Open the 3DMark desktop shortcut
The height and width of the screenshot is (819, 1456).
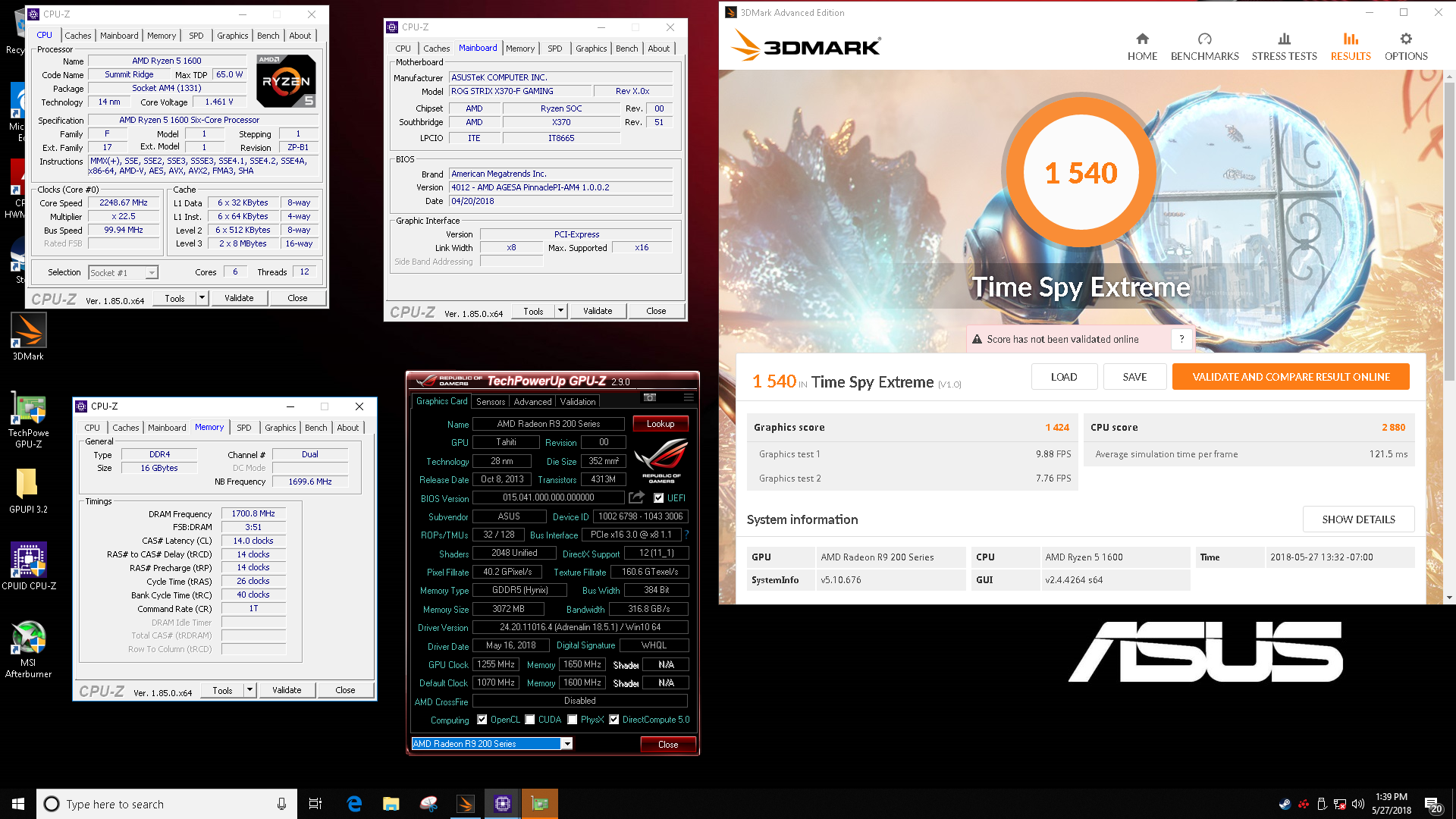pyautogui.click(x=28, y=337)
